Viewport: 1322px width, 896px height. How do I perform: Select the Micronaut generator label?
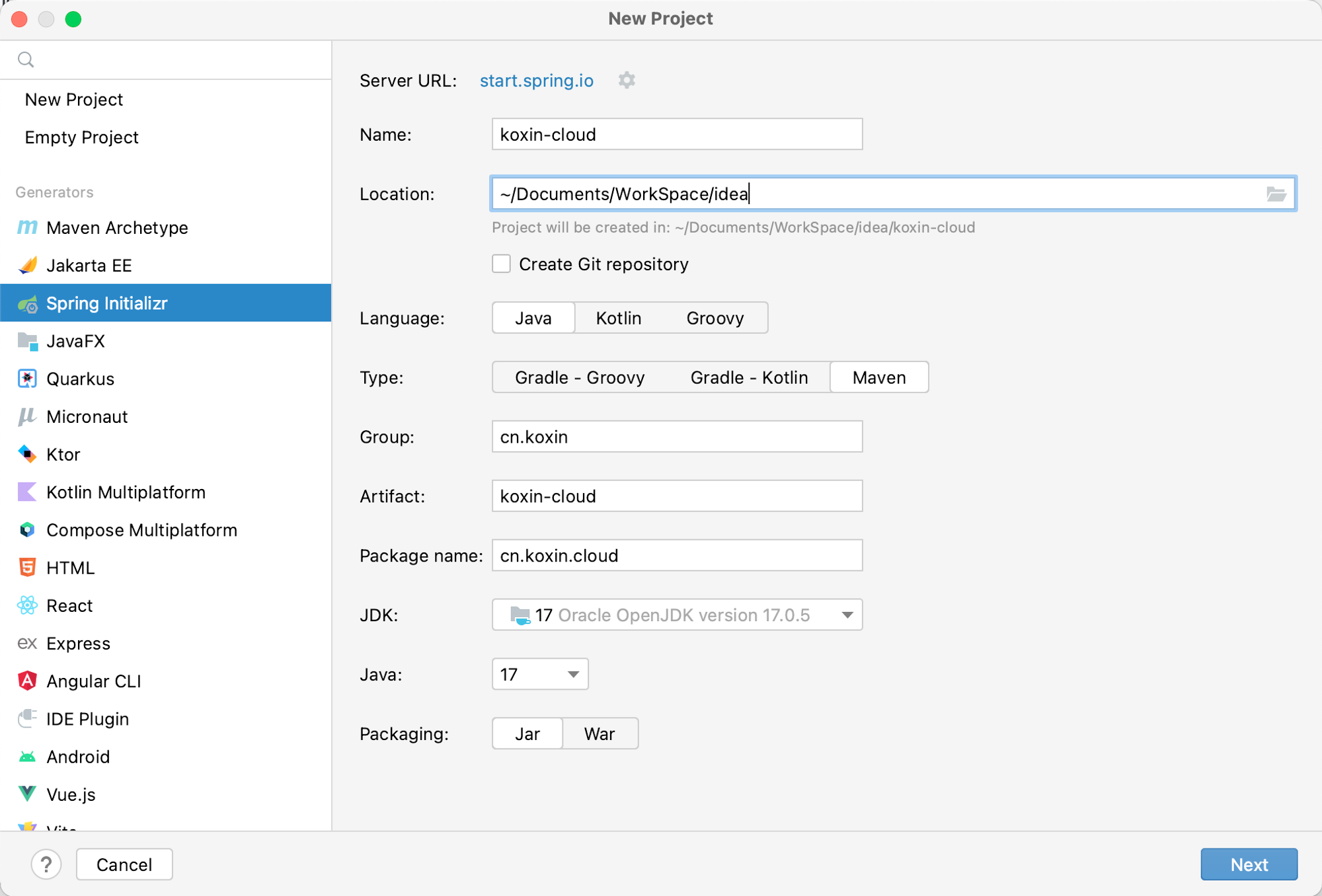tap(87, 417)
